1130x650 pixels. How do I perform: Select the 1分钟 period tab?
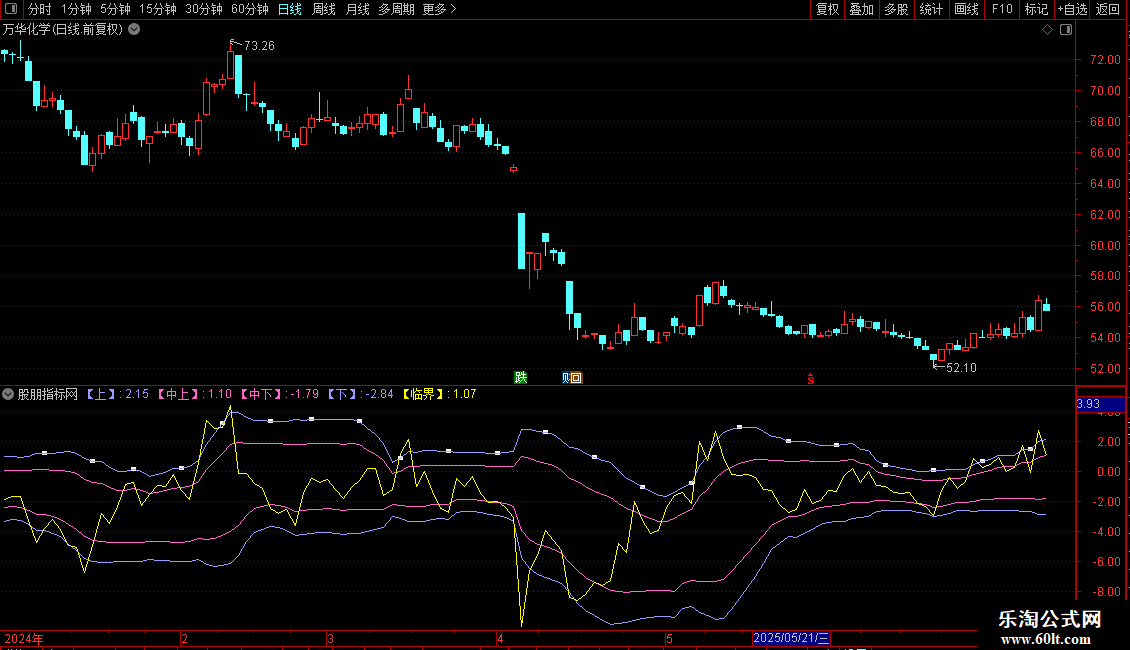click(x=76, y=9)
